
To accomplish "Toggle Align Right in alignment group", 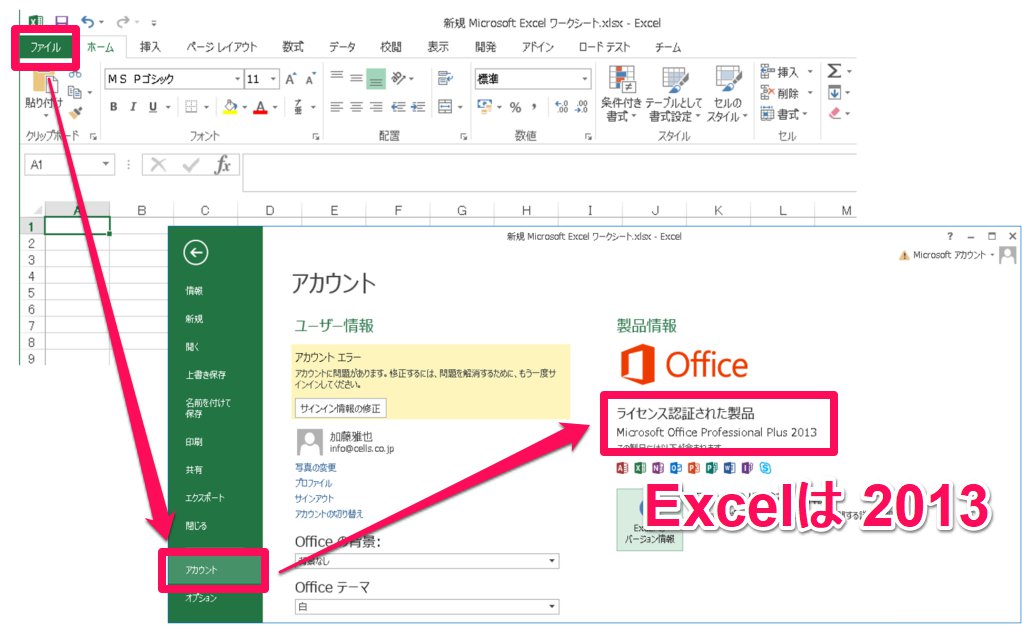I will click(376, 106).
